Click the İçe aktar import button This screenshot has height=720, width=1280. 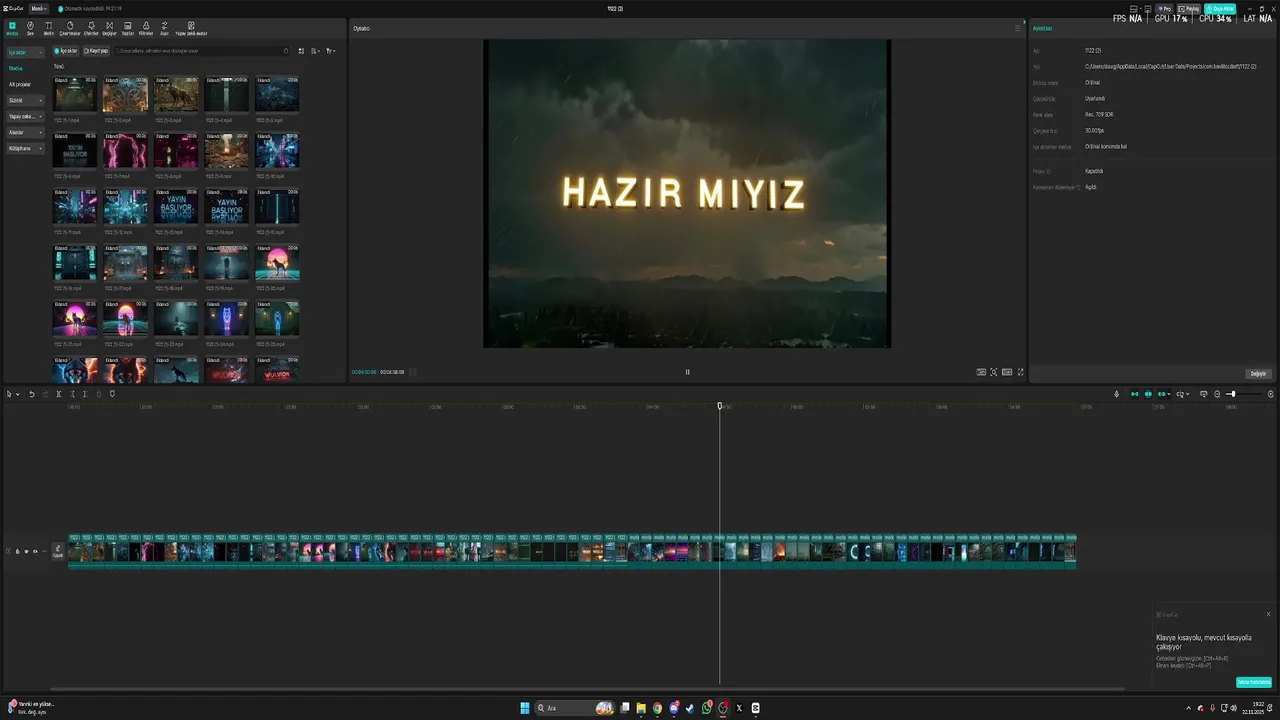[66, 51]
